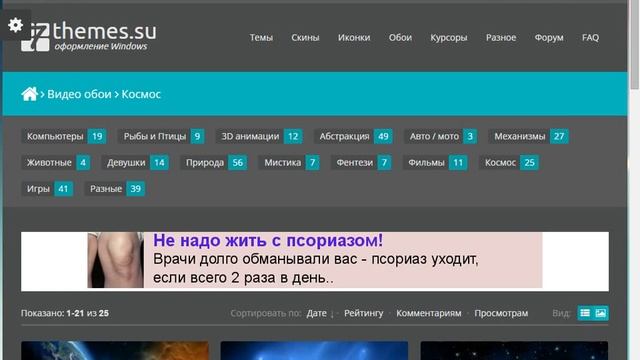Select Компьютеры category tag
Image resolution: width=640 pixels, height=360 pixels.
pyautogui.click(x=64, y=136)
